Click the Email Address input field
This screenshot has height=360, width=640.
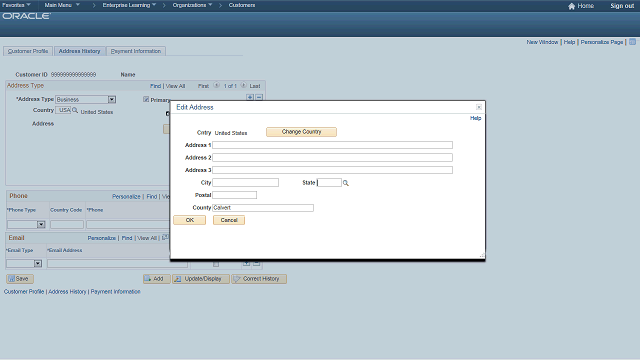coord(117,264)
